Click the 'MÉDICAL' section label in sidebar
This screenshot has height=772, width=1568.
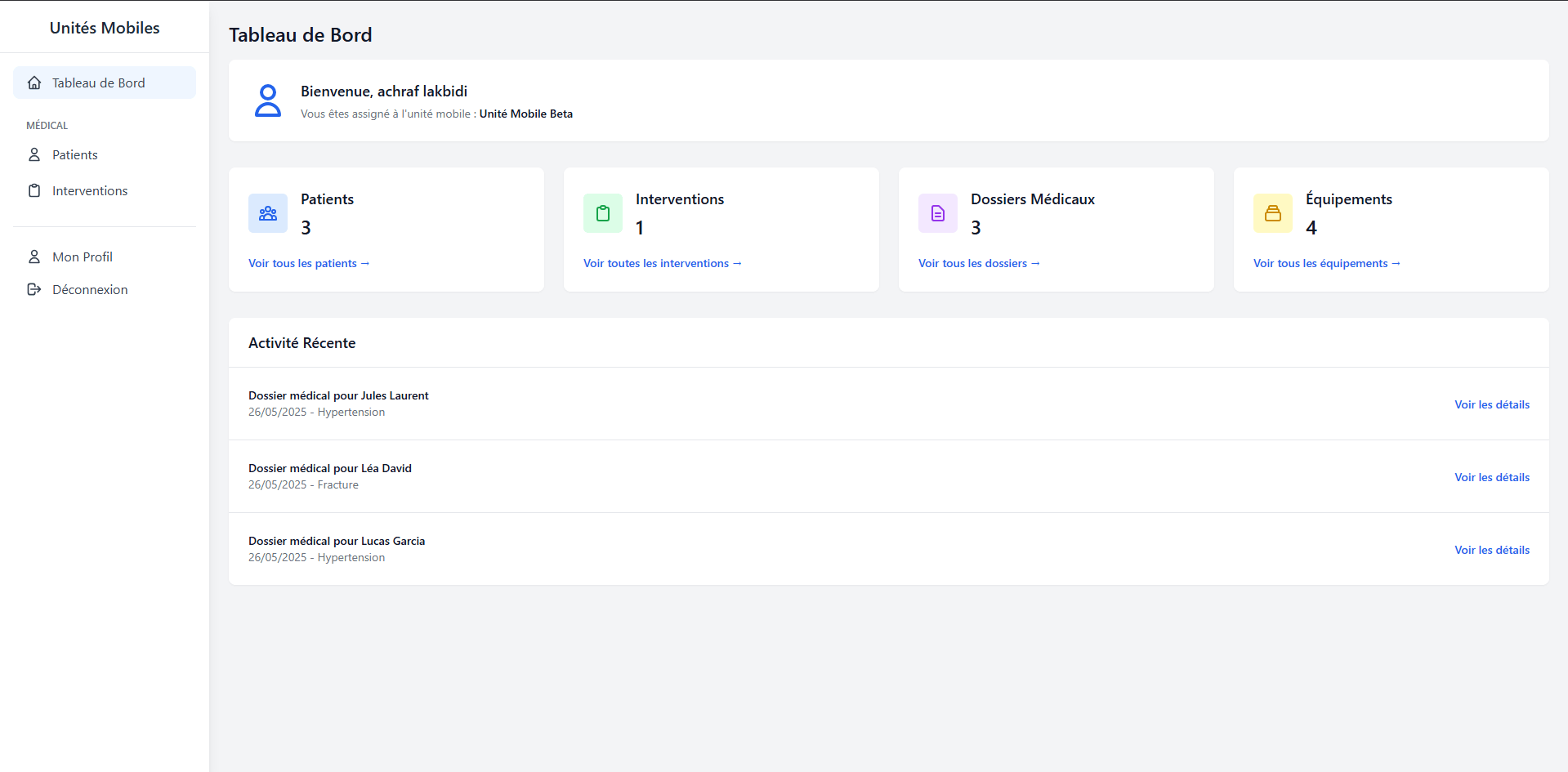point(47,125)
